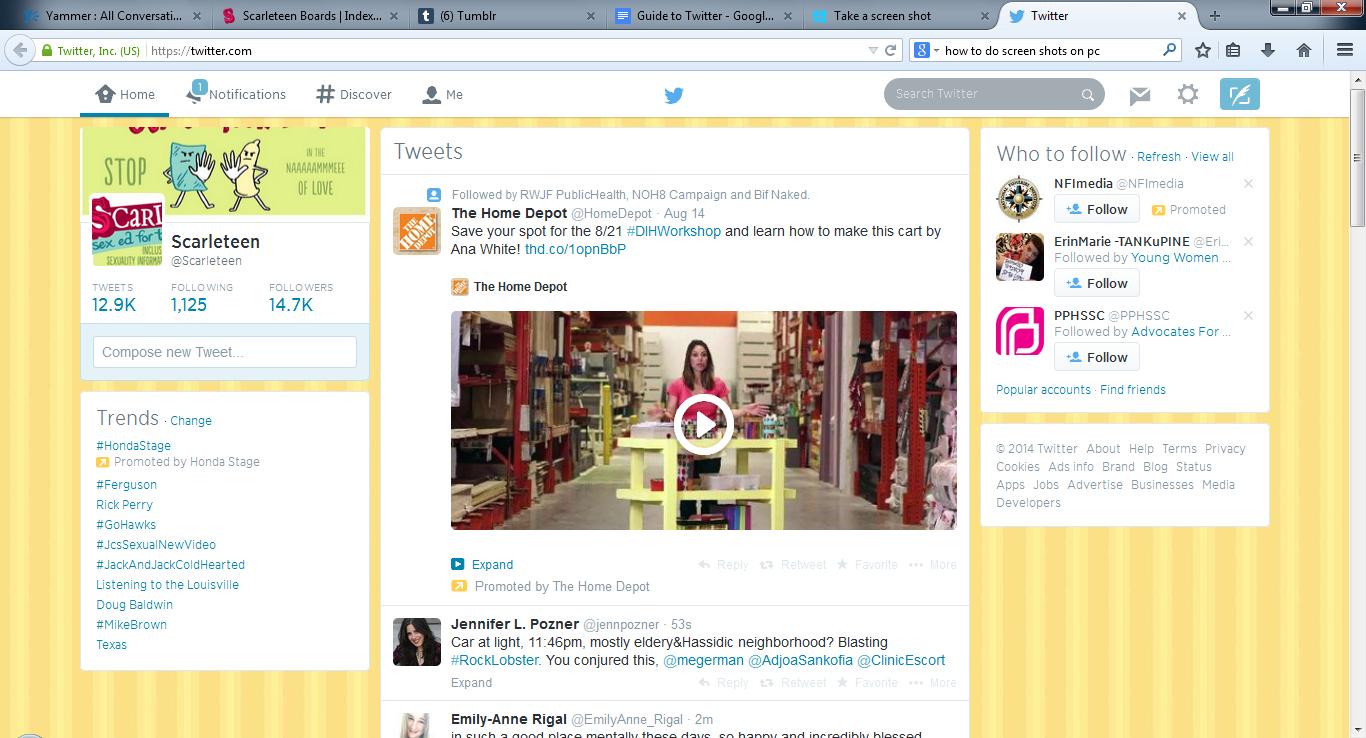The width and height of the screenshot is (1366, 738).
Task: Open Find friends link
Action: pos(1133,390)
